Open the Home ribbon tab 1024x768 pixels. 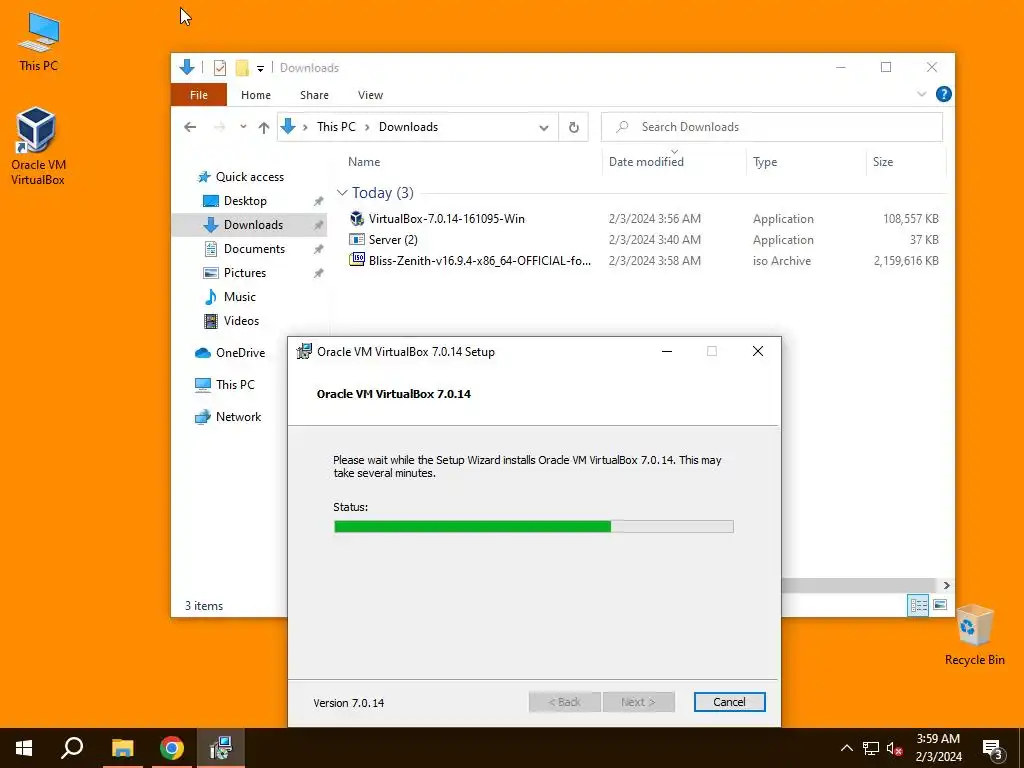pyautogui.click(x=256, y=95)
